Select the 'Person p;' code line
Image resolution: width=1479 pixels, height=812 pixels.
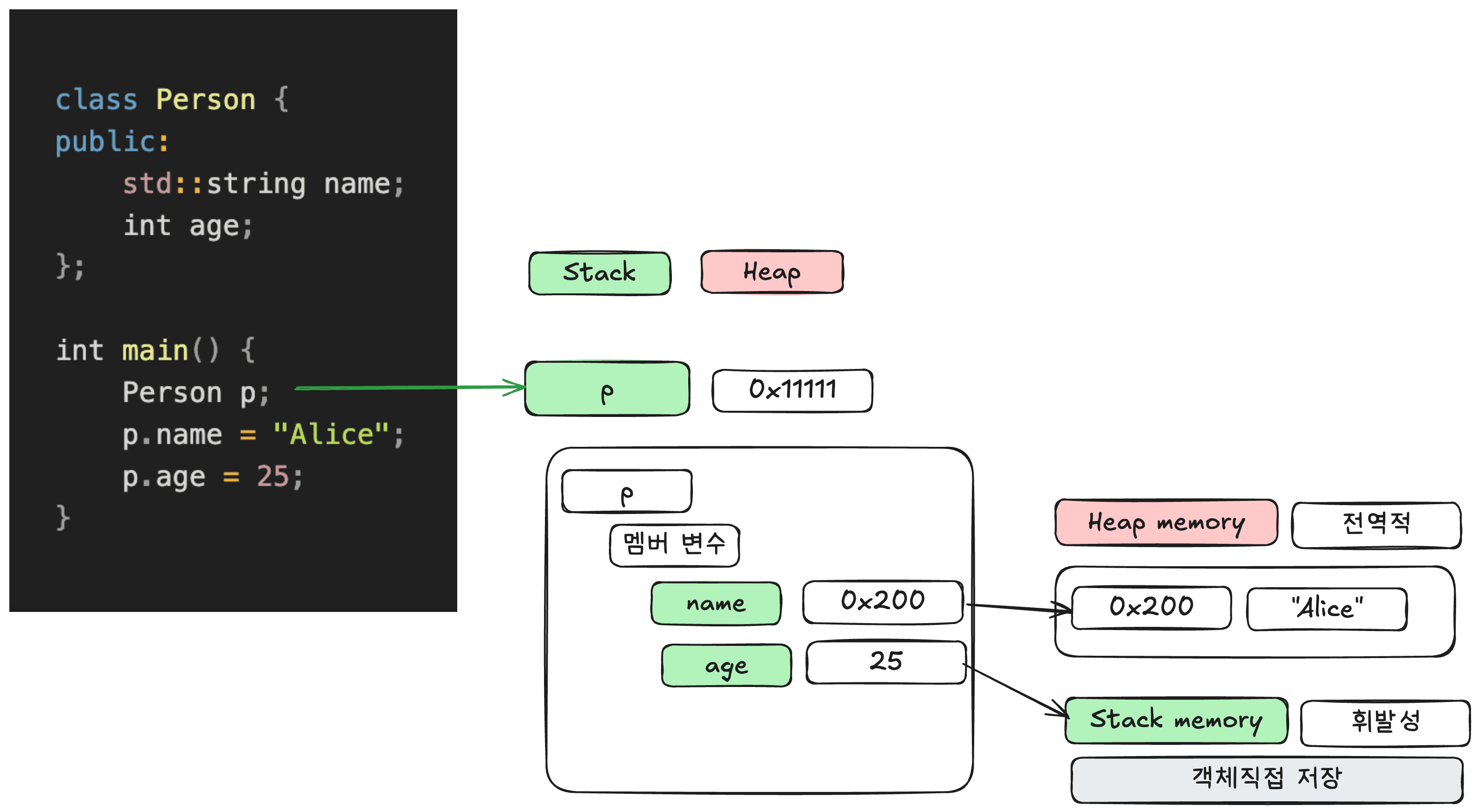point(196,393)
